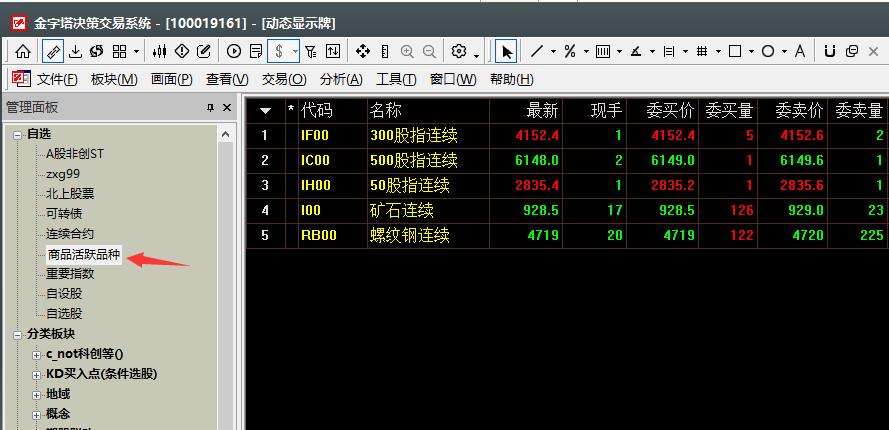Click the up-down sort arrows icon
Screen dimensions: 889x430
pyautogui.click(x=333, y=52)
